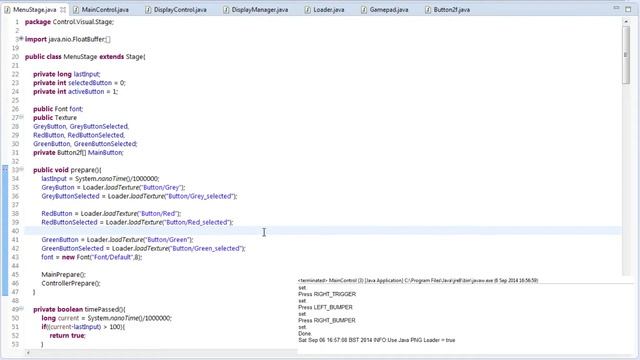The height and width of the screenshot is (360, 640).
Task: Click the MainControl.java tab file icon
Action: click(76, 9)
